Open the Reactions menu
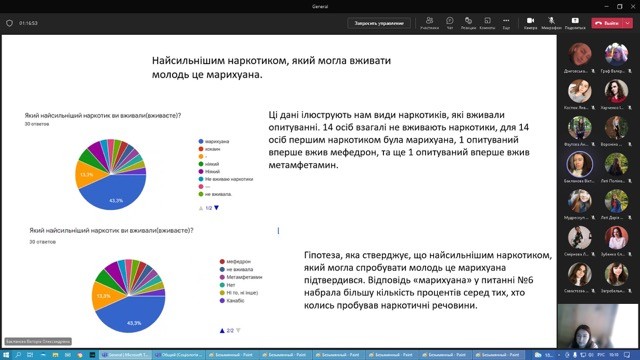The image size is (640, 360). tap(468, 23)
